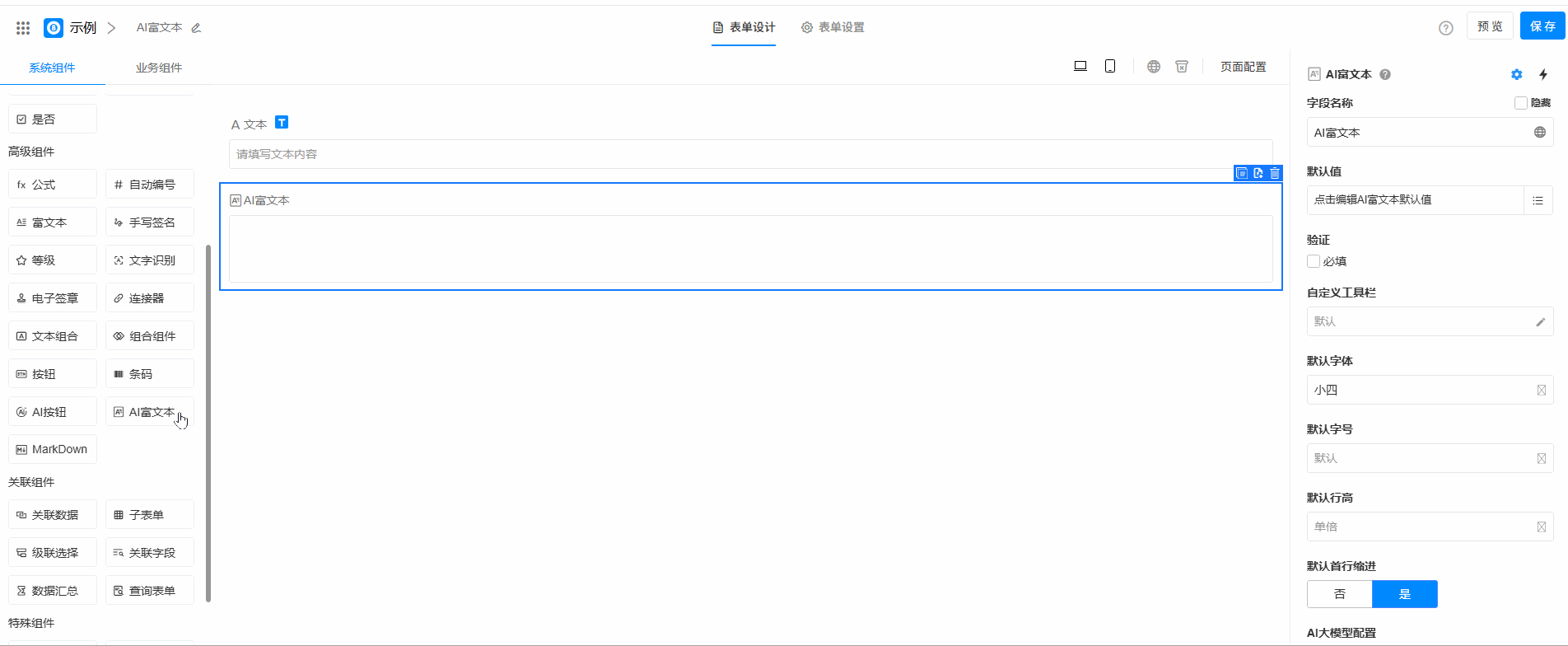This screenshot has width=1568, height=646.
Task: Click the 保存 button
Action: (1542, 26)
